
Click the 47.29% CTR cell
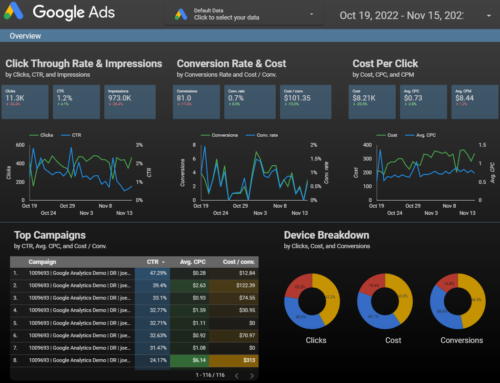(152, 273)
